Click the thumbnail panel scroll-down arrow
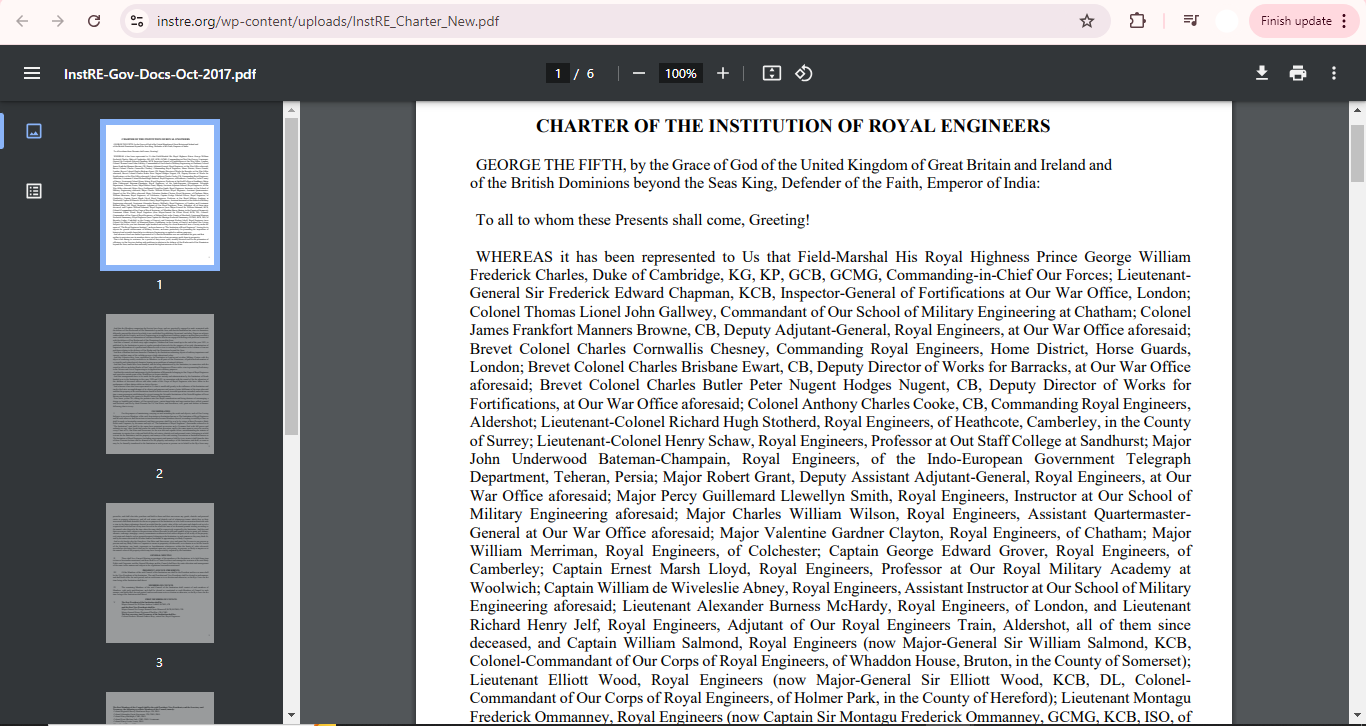This screenshot has height=726, width=1366. (x=291, y=715)
